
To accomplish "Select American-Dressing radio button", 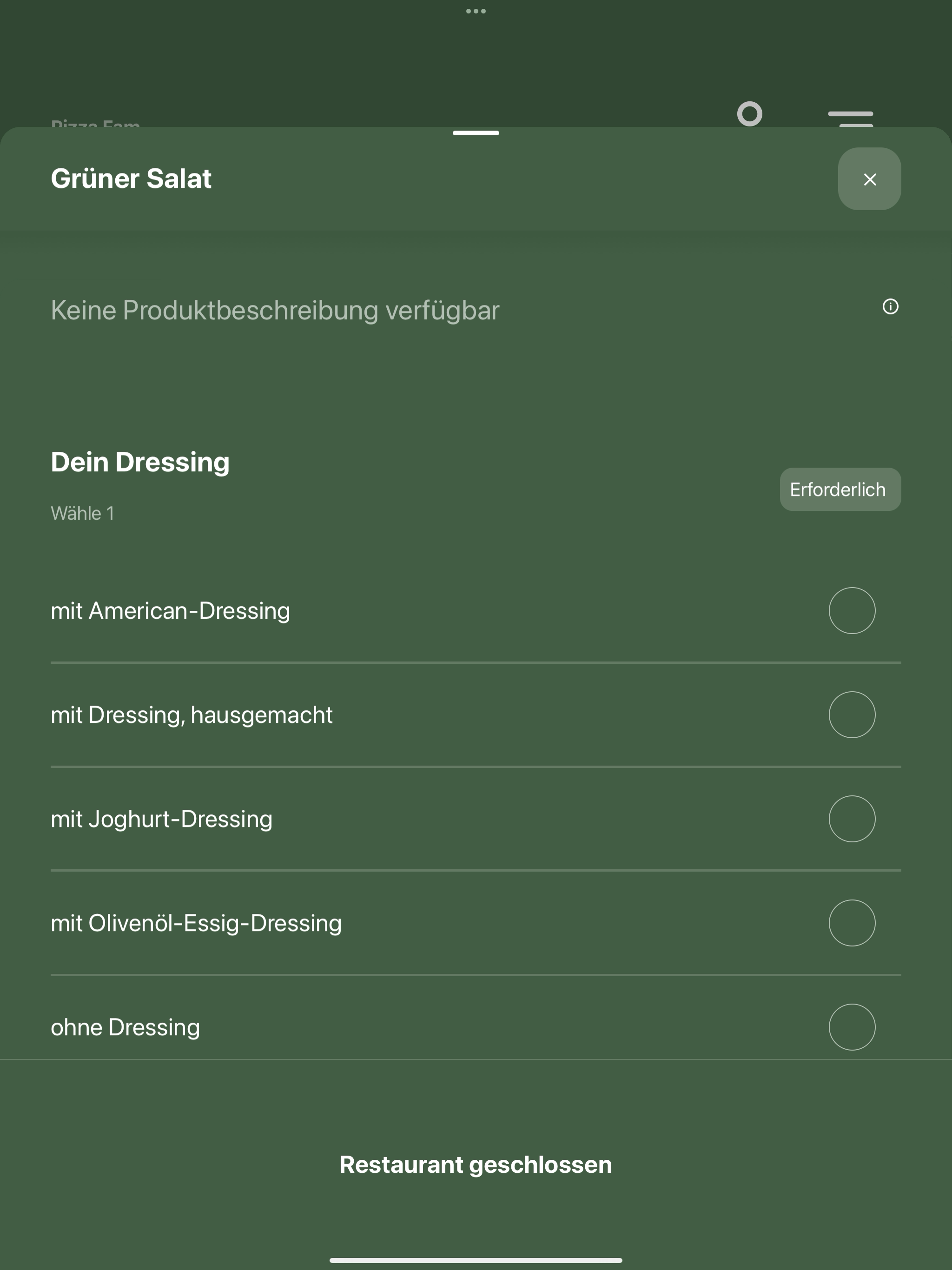I will click(852, 611).
